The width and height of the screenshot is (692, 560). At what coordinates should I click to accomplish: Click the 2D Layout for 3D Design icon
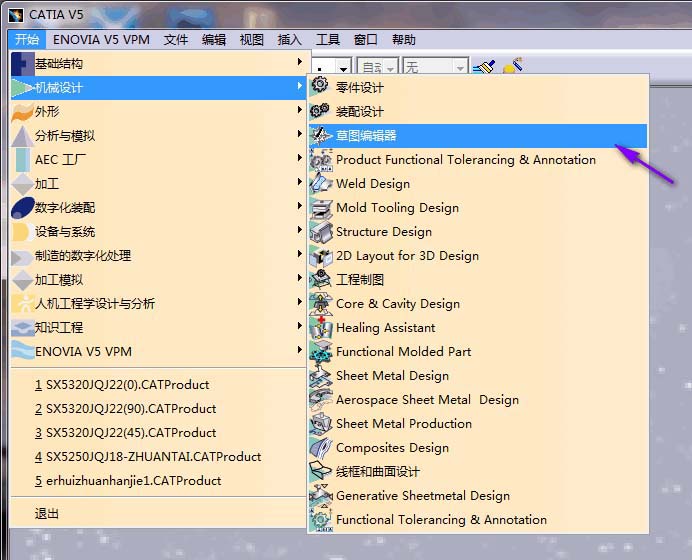tap(321, 256)
